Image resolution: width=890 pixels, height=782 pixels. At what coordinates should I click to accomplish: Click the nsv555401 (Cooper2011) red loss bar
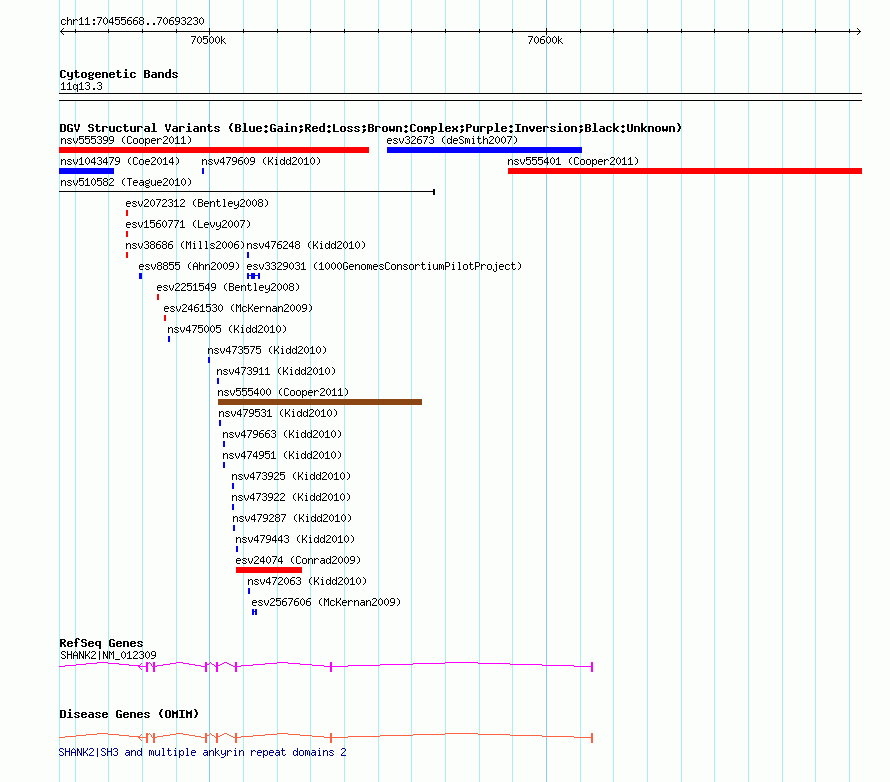tap(685, 171)
